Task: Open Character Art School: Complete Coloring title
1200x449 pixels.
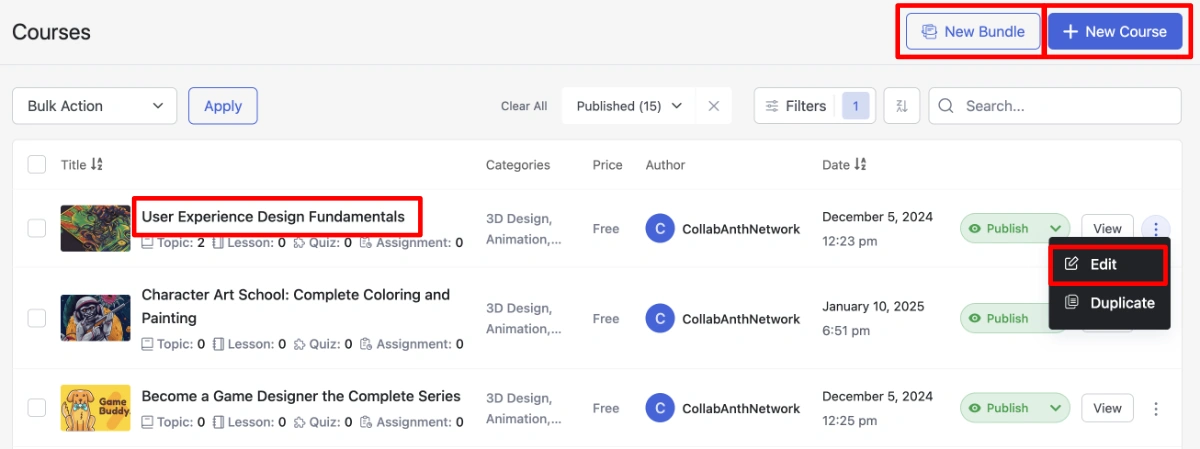Action: pyautogui.click(x=296, y=306)
